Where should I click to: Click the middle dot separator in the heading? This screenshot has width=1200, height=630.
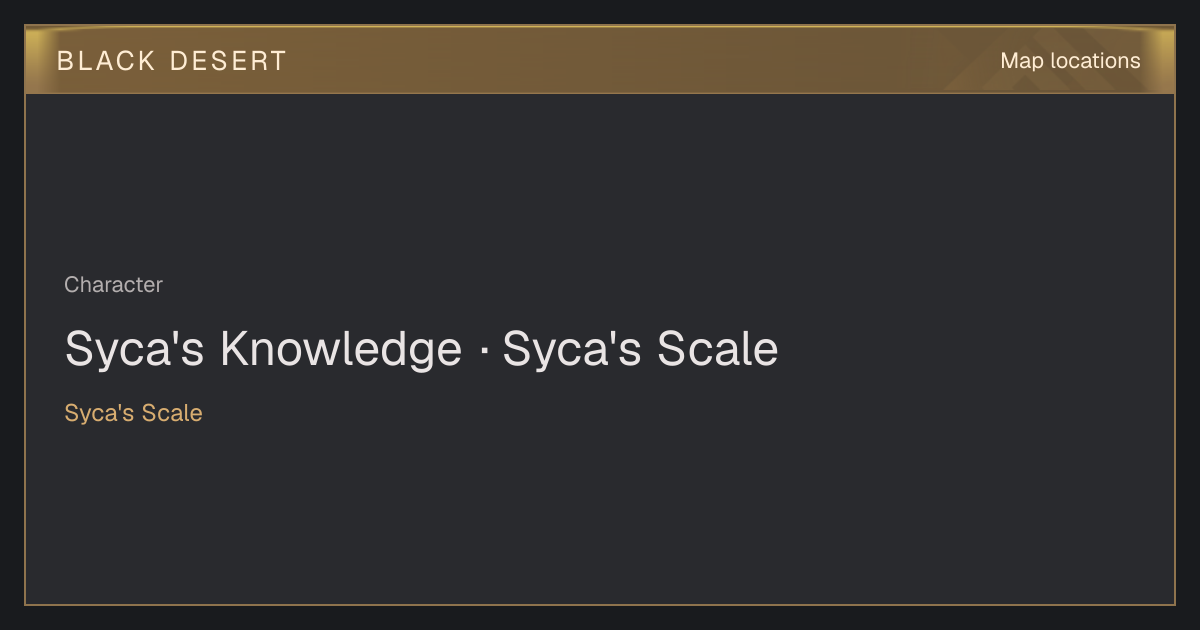(482, 352)
